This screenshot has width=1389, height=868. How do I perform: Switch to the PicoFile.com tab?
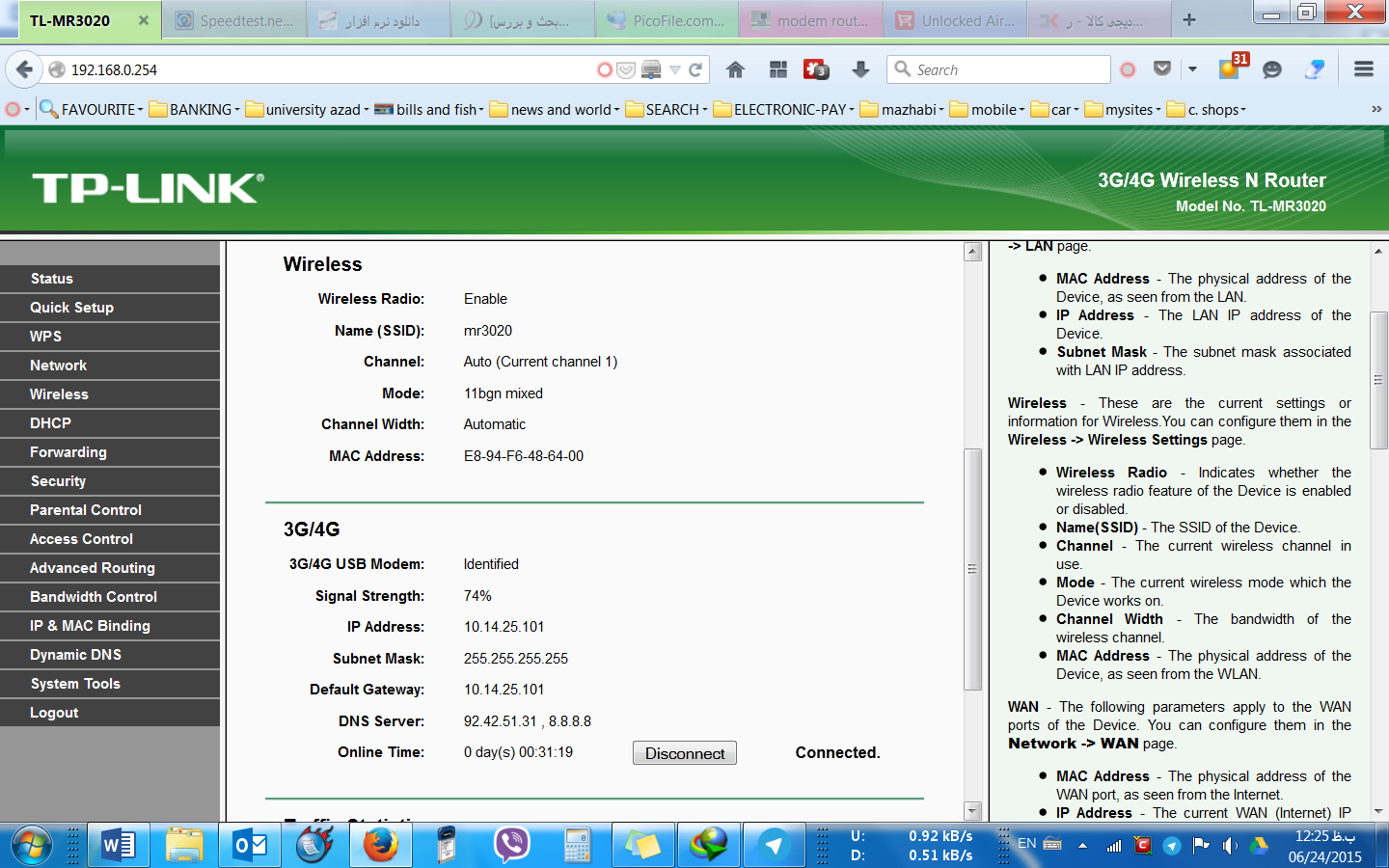(x=667, y=20)
